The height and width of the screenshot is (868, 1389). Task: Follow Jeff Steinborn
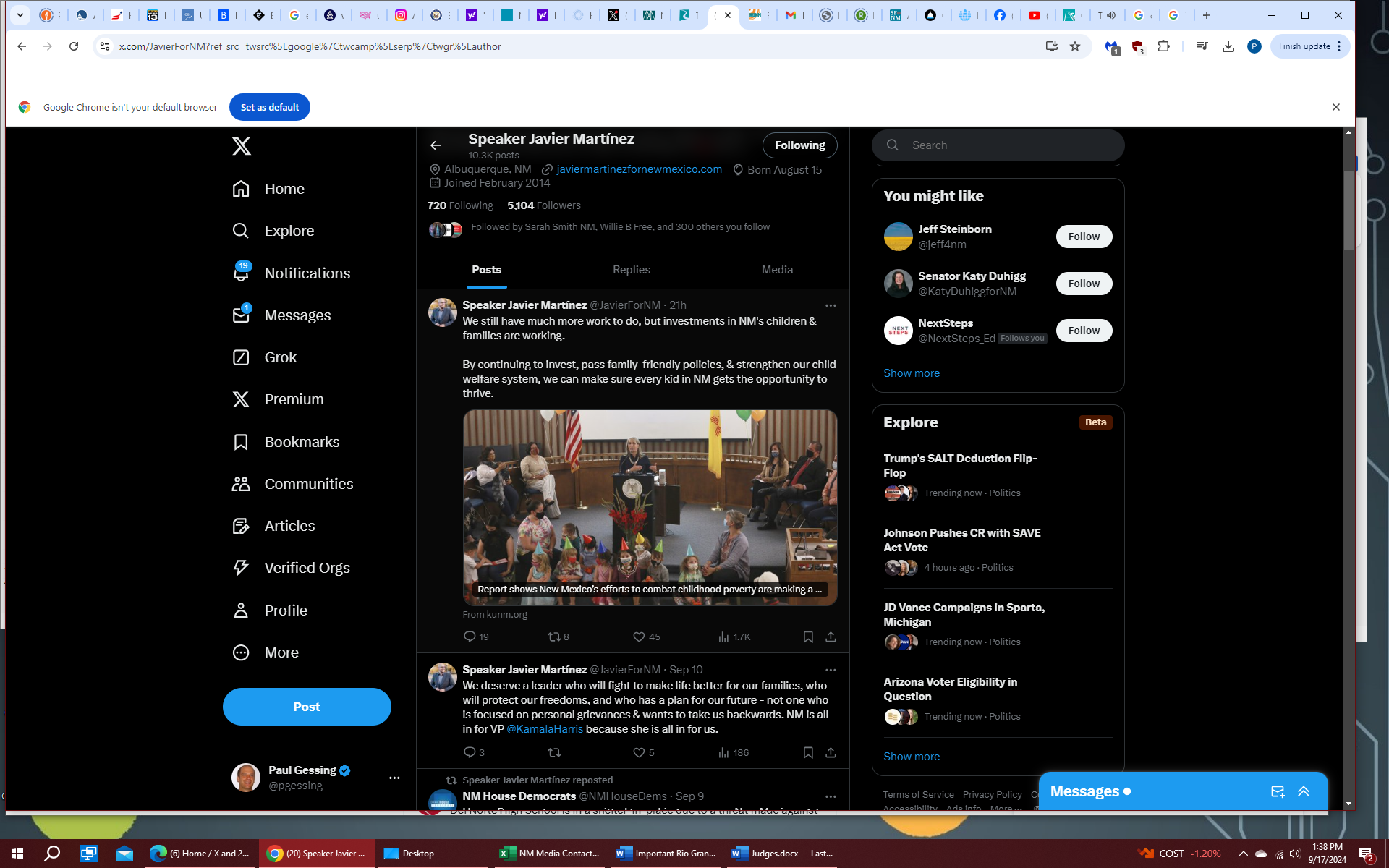point(1083,237)
